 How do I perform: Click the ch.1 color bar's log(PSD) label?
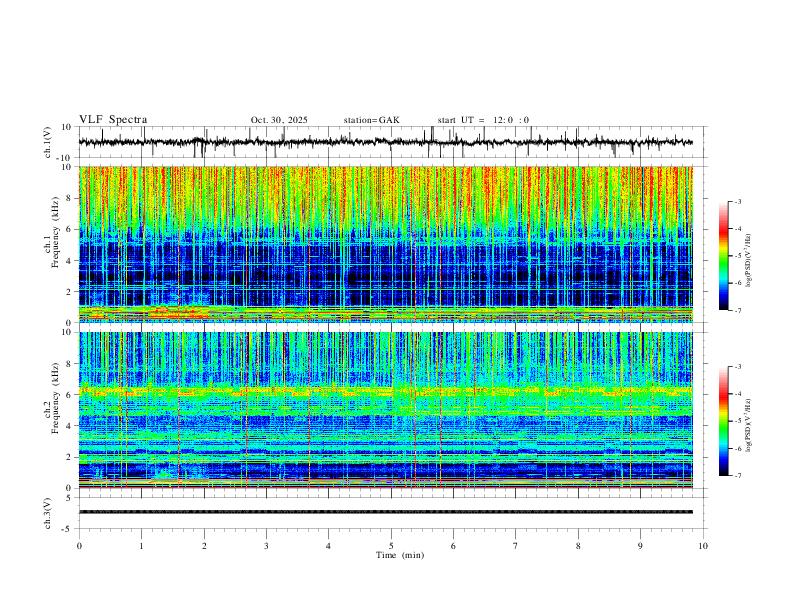pos(749,261)
